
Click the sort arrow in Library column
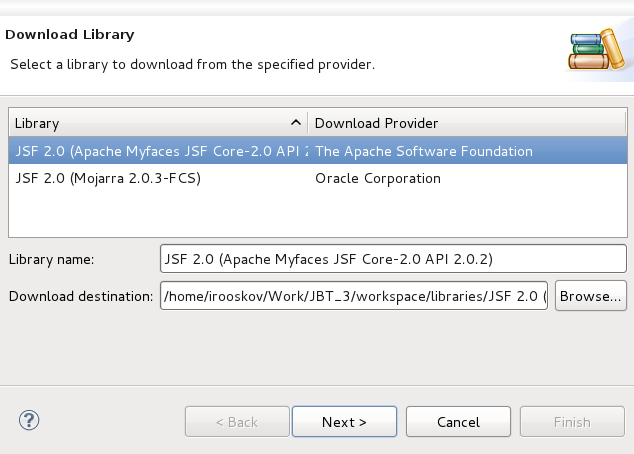coord(295,123)
